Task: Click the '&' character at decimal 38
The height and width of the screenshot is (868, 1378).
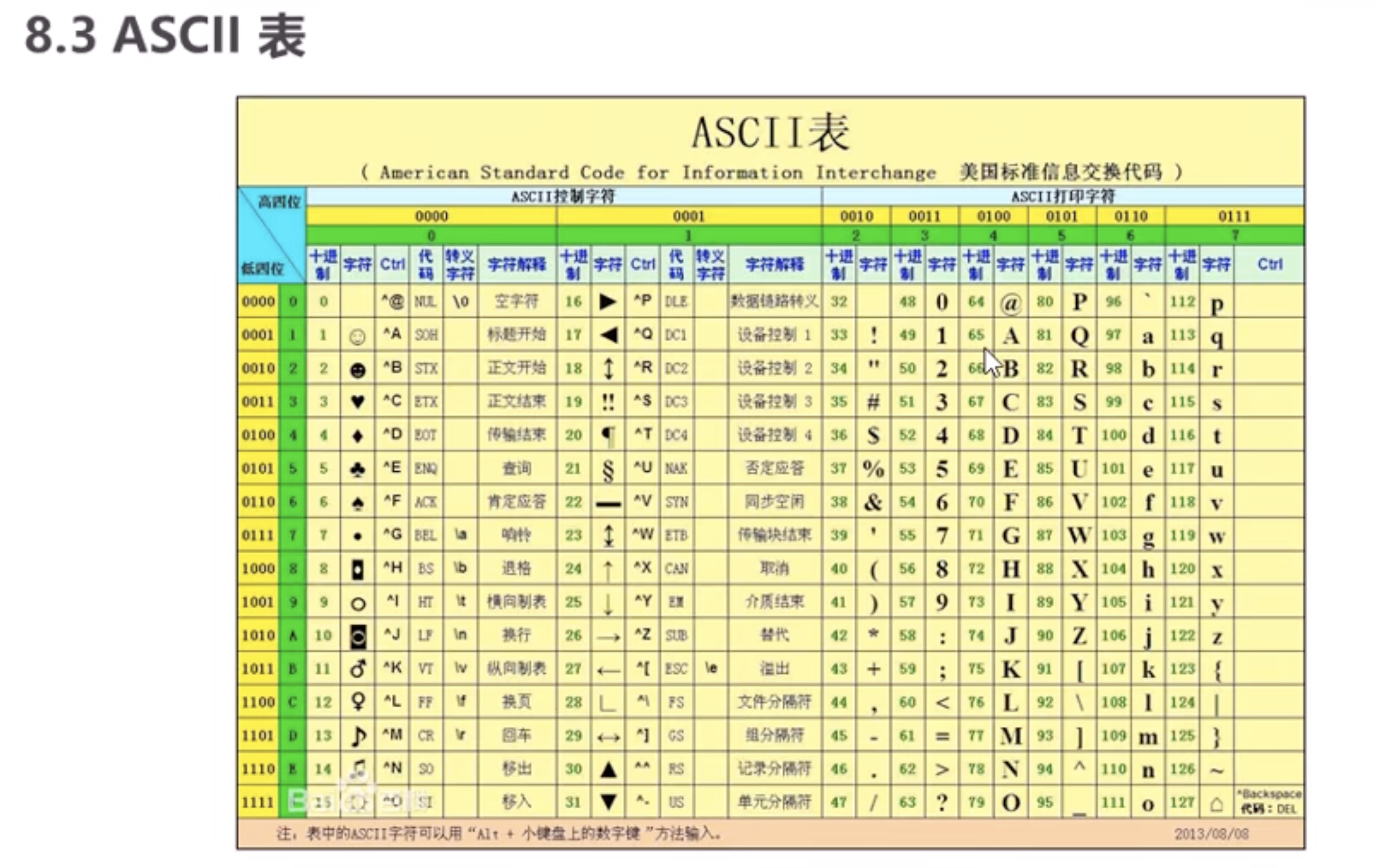Action: [x=873, y=502]
